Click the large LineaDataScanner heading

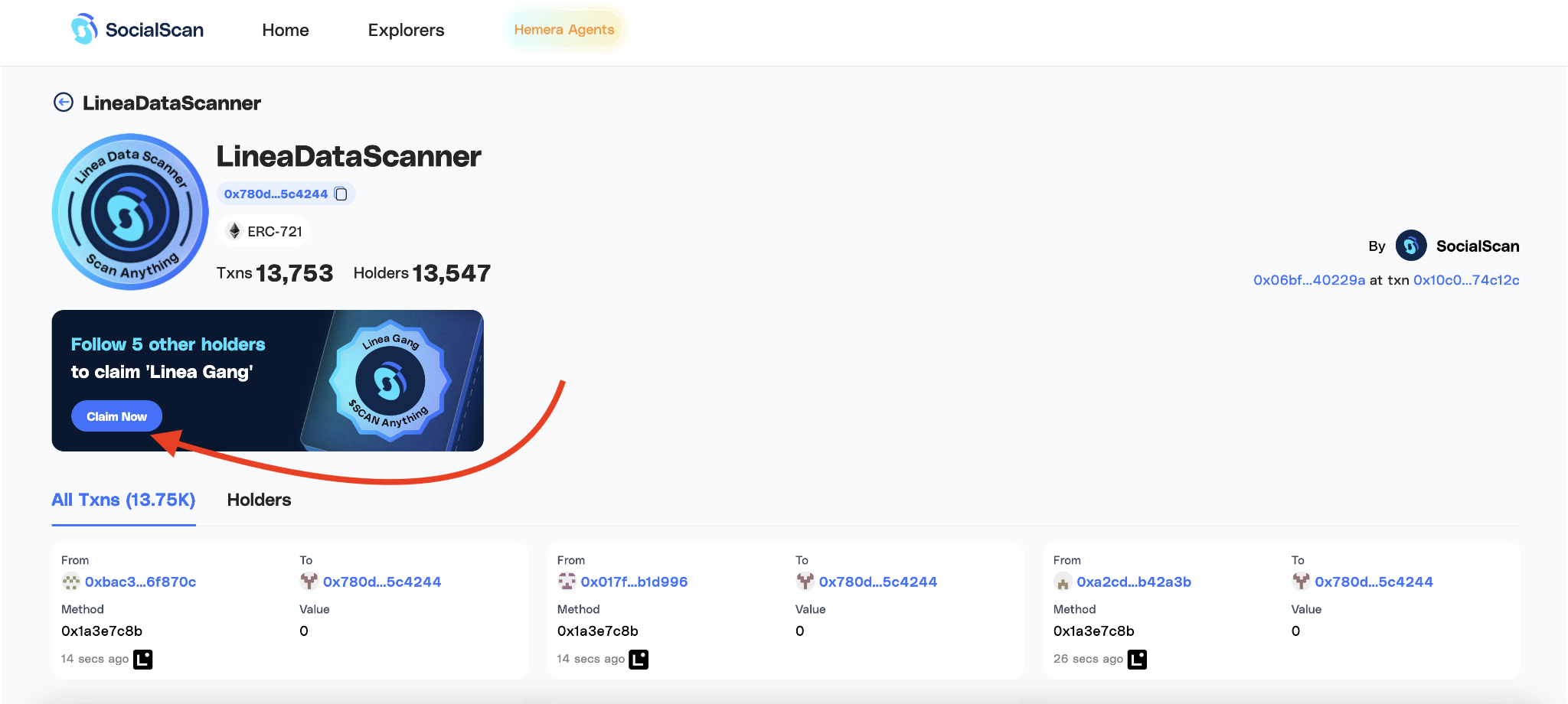point(348,156)
